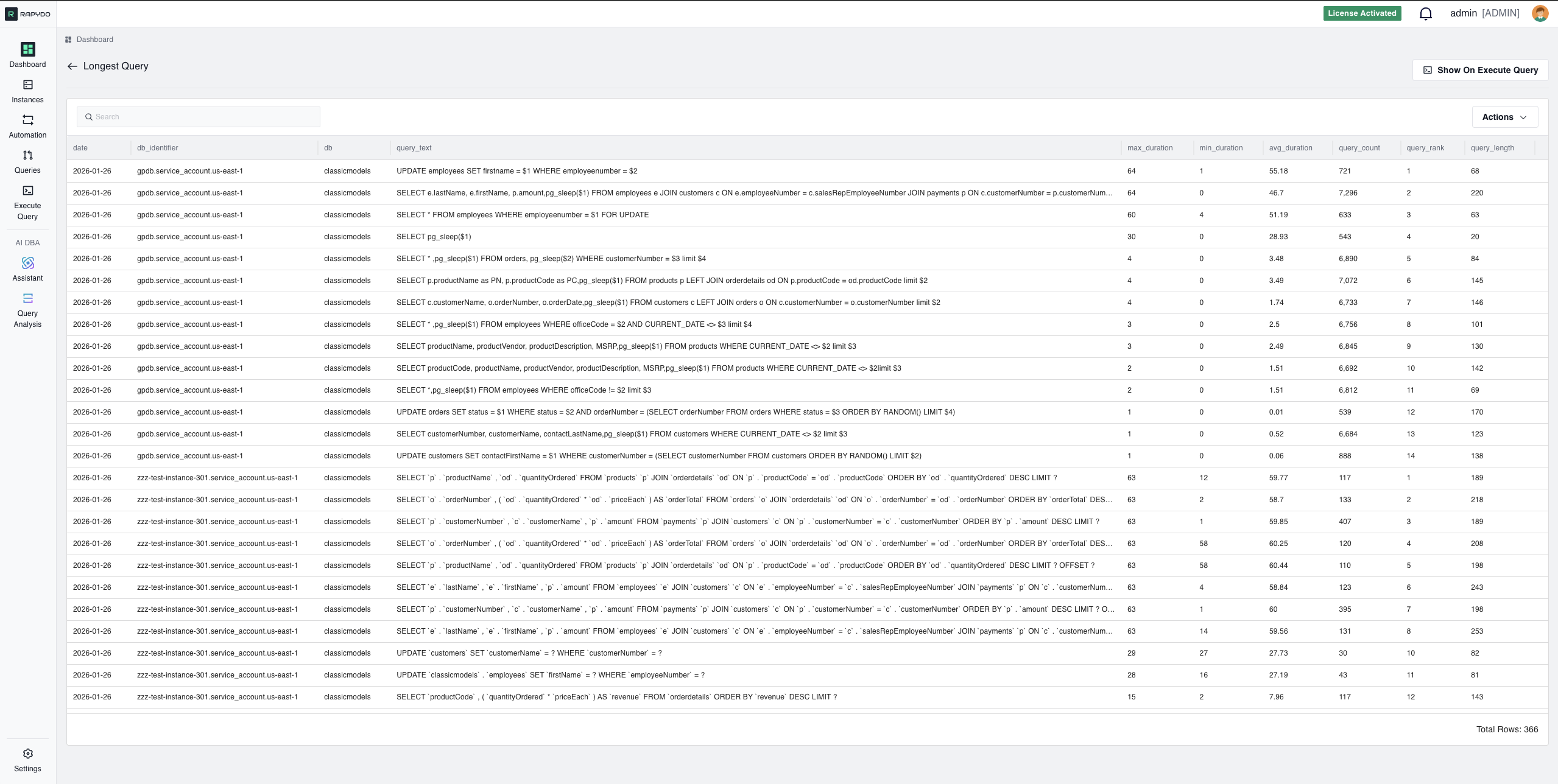Launch the AI DBA Assistant
Viewport: 1558px width, 784px height.
click(27, 268)
